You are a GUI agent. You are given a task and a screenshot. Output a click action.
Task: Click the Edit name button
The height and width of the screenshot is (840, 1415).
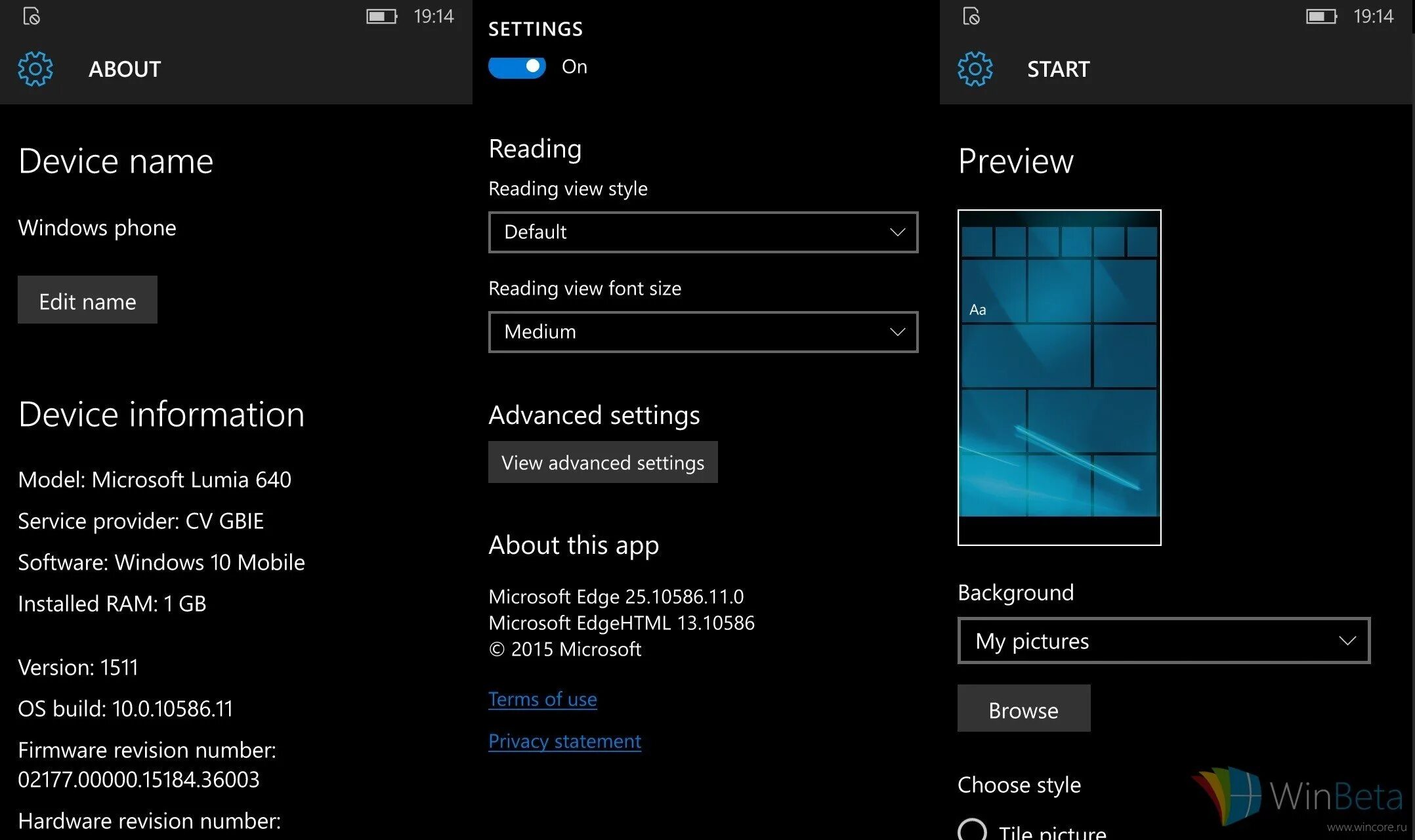pos(87,300)
